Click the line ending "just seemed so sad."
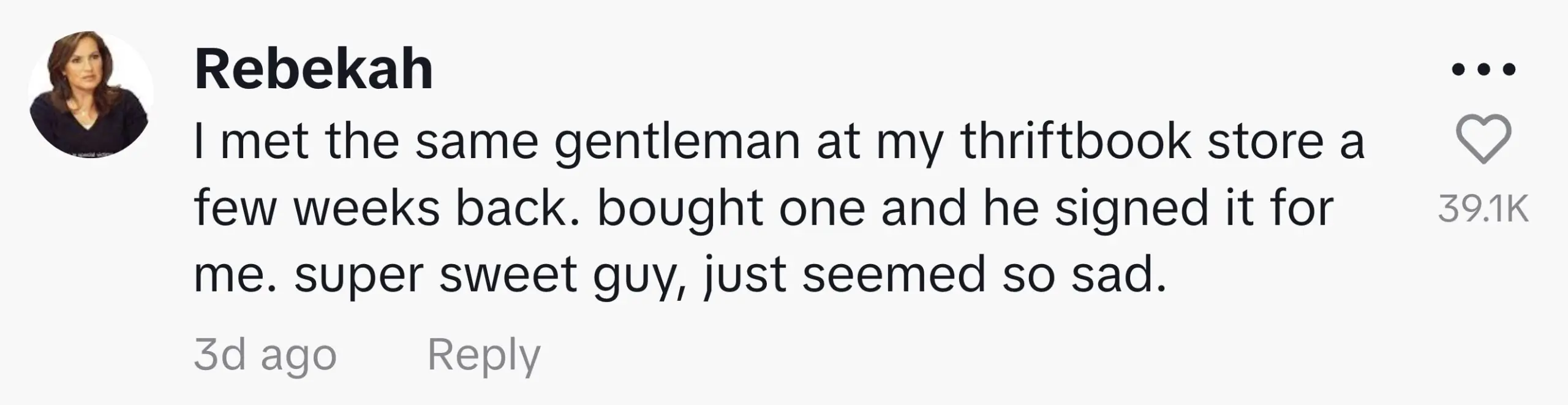 680,275
